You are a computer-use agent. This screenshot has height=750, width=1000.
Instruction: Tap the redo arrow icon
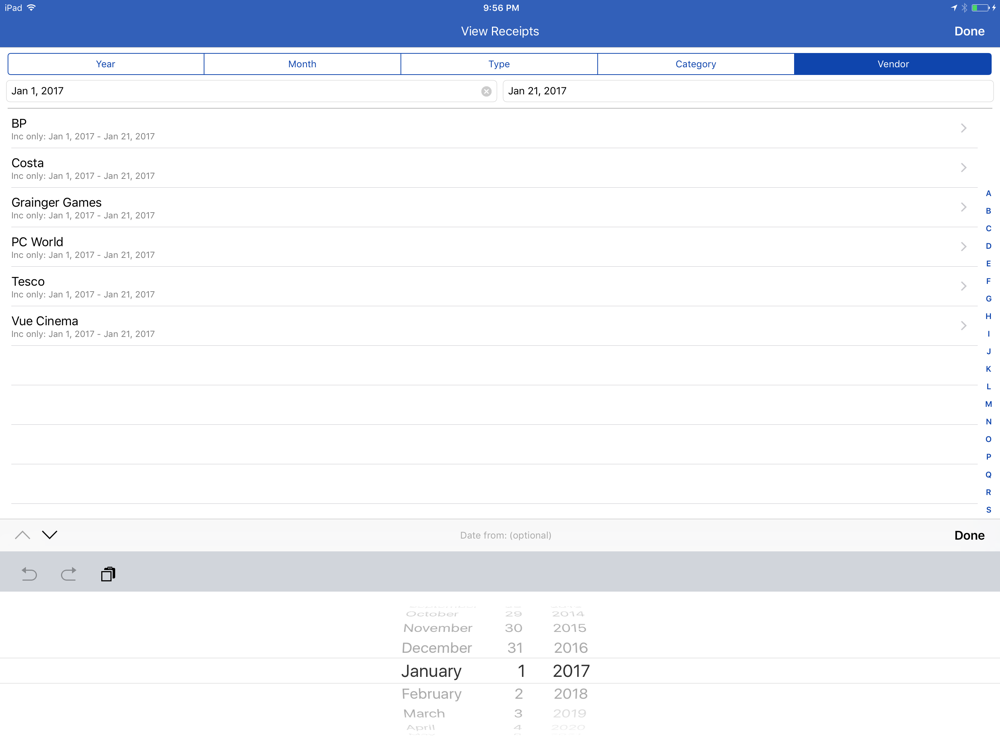tap(68, 574)
